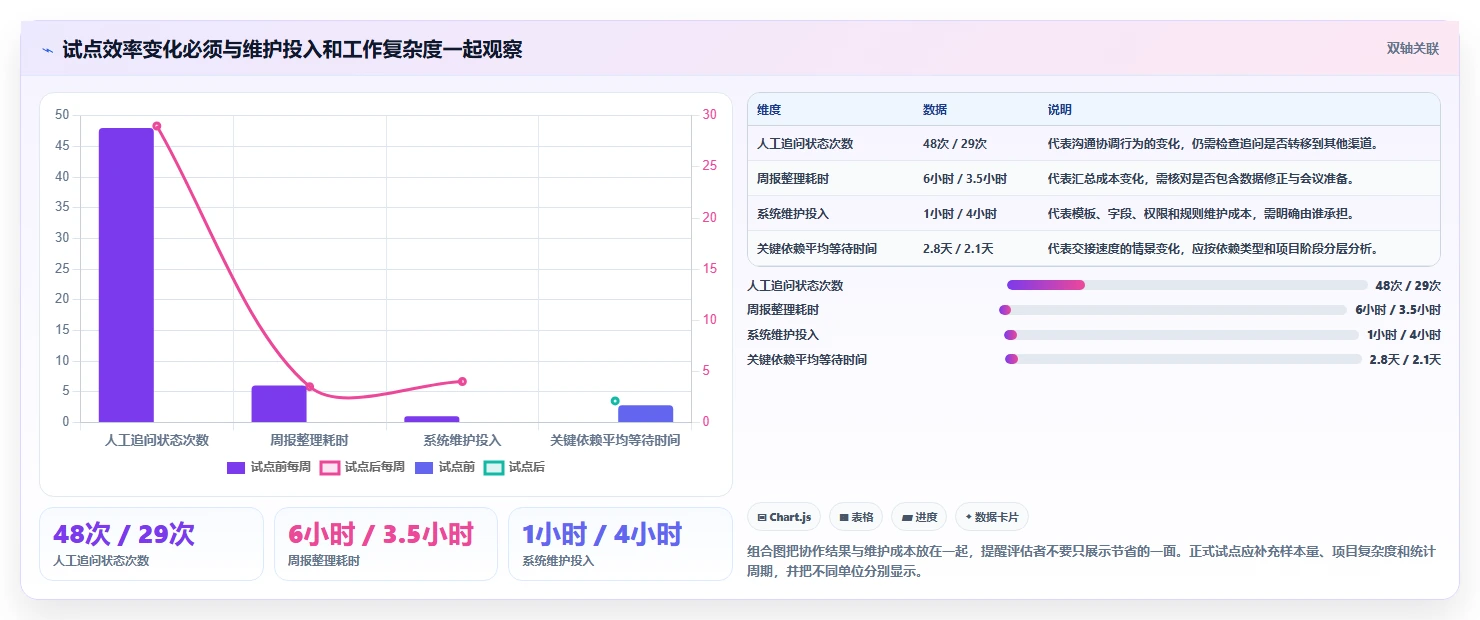
Task: Open the 6小时 / 3.5小时 data card
Action: [x=386, y=544]
